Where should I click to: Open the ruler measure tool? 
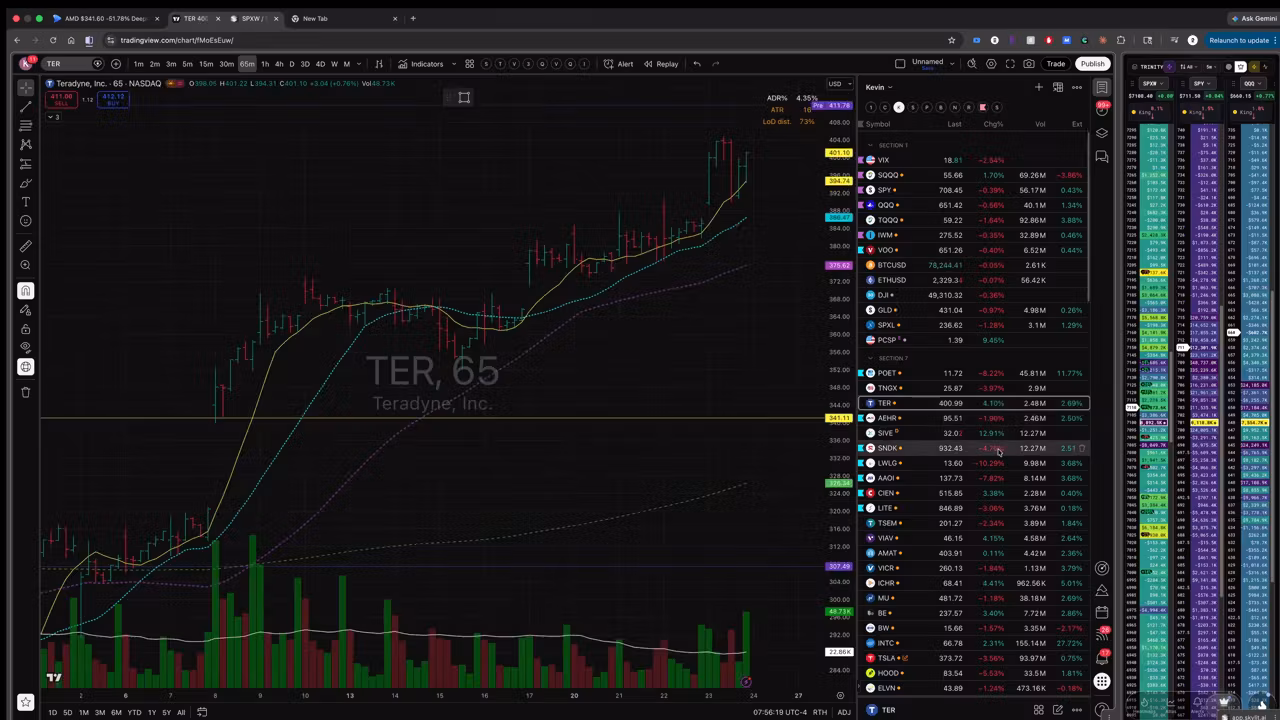coord(26,246)
